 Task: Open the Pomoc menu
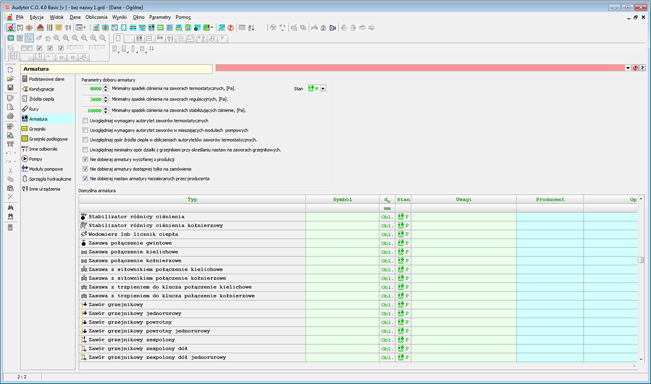pyautogui.click(x=183, y=17)
